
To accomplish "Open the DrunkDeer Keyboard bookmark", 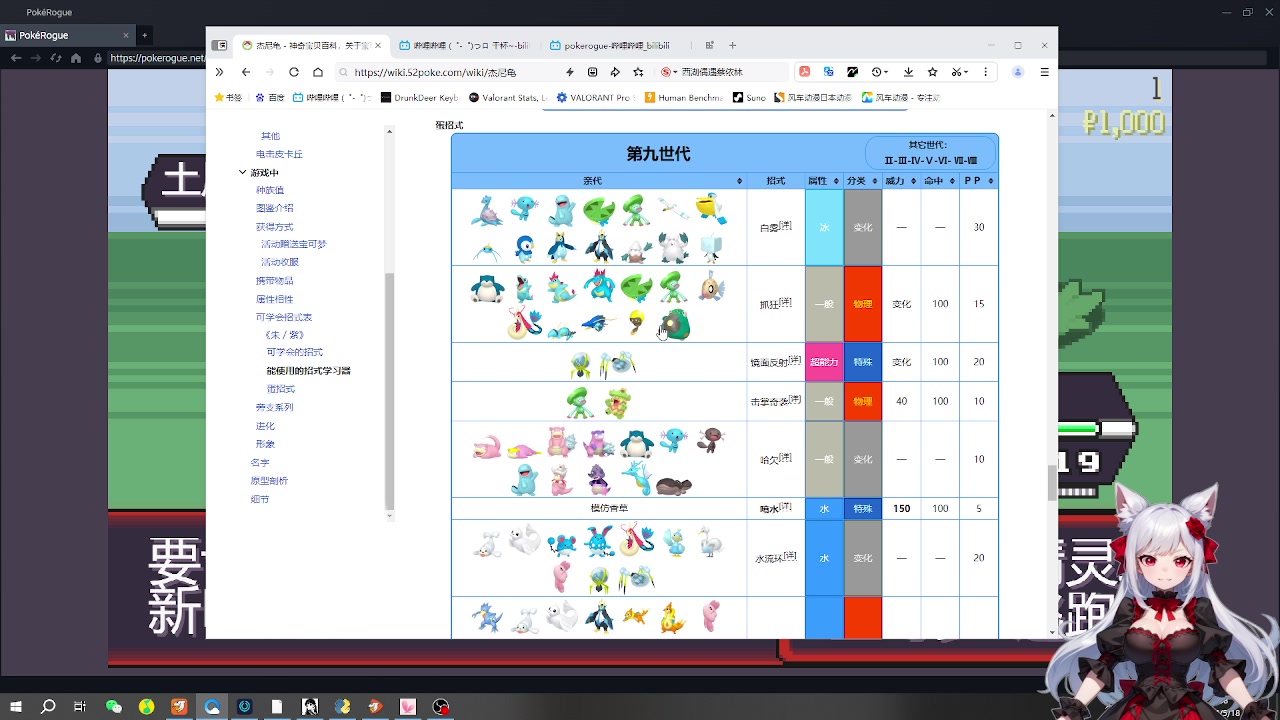I will (419, 98).
